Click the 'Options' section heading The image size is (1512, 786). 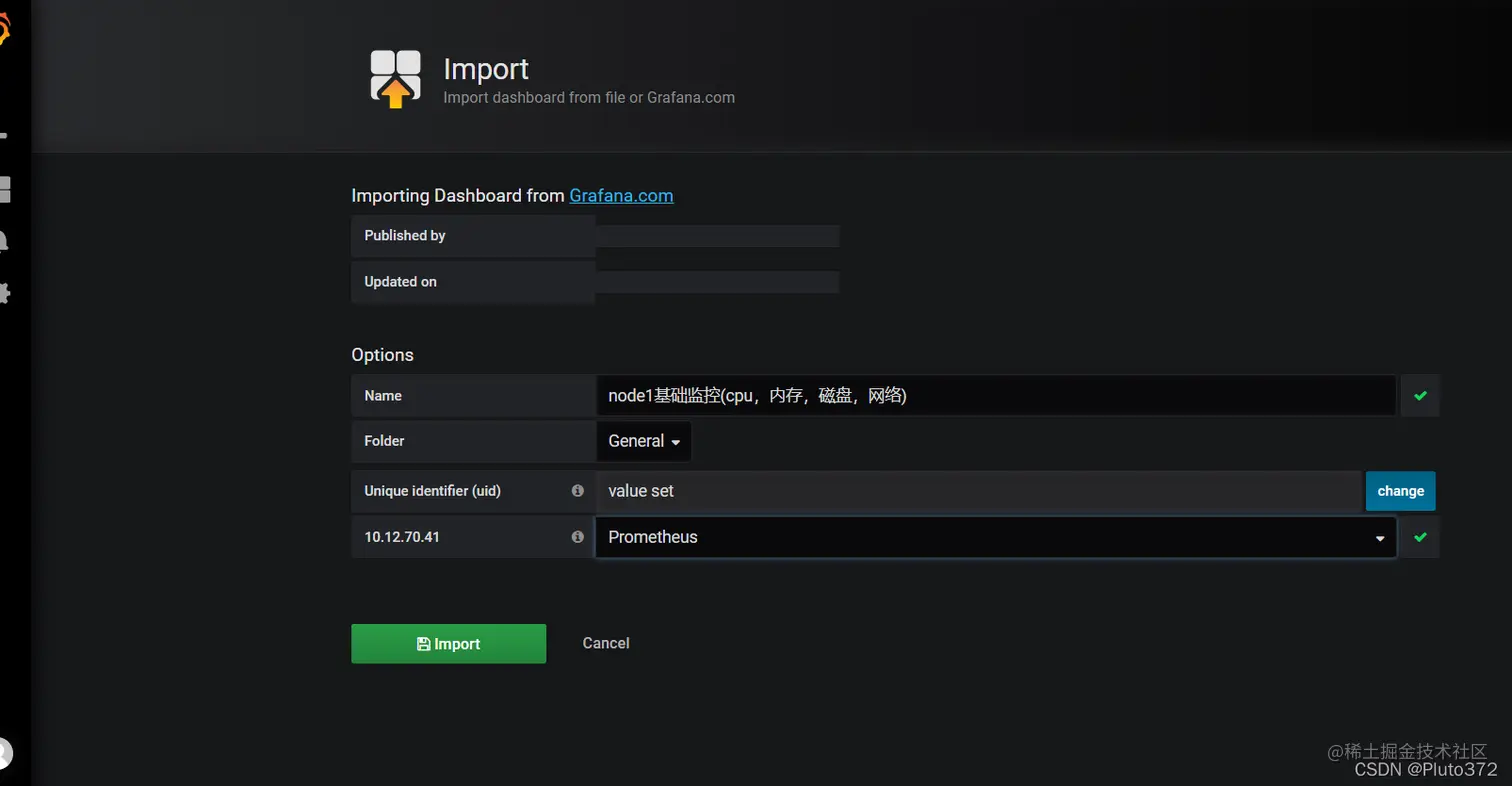click(x=382, y=355)
